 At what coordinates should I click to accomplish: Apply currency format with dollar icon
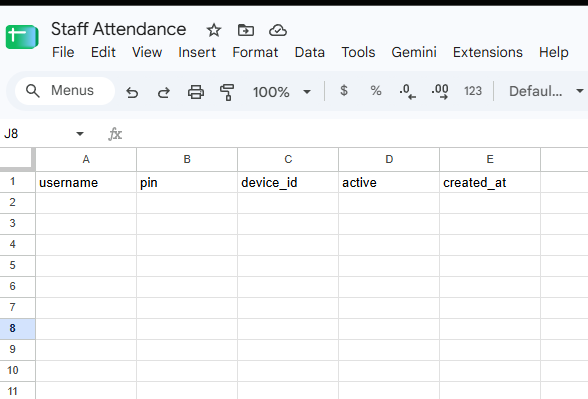(344, 91)
